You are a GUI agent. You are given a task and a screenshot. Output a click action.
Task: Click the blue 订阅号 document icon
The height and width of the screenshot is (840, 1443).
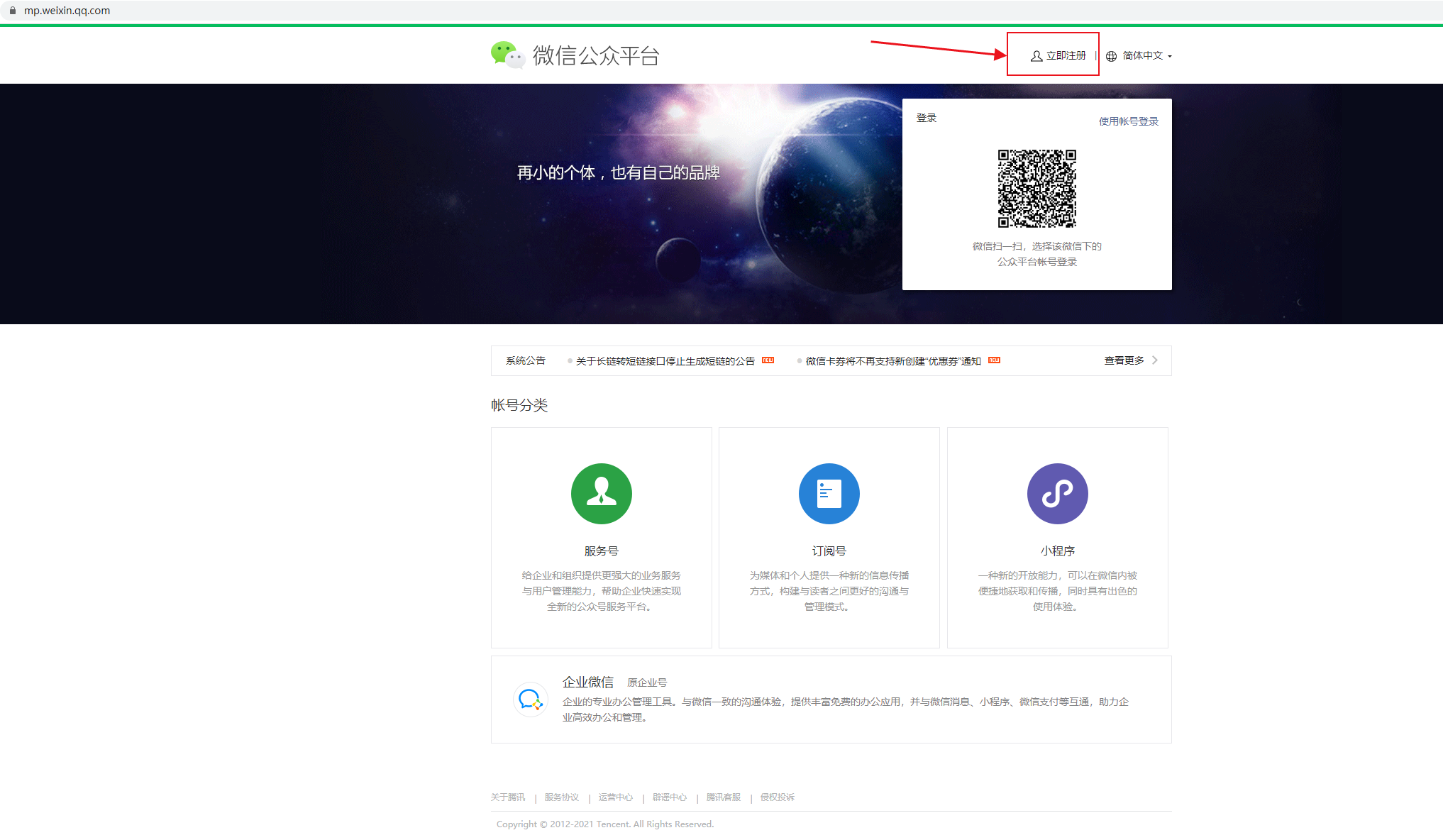click(x=829, y=494)
